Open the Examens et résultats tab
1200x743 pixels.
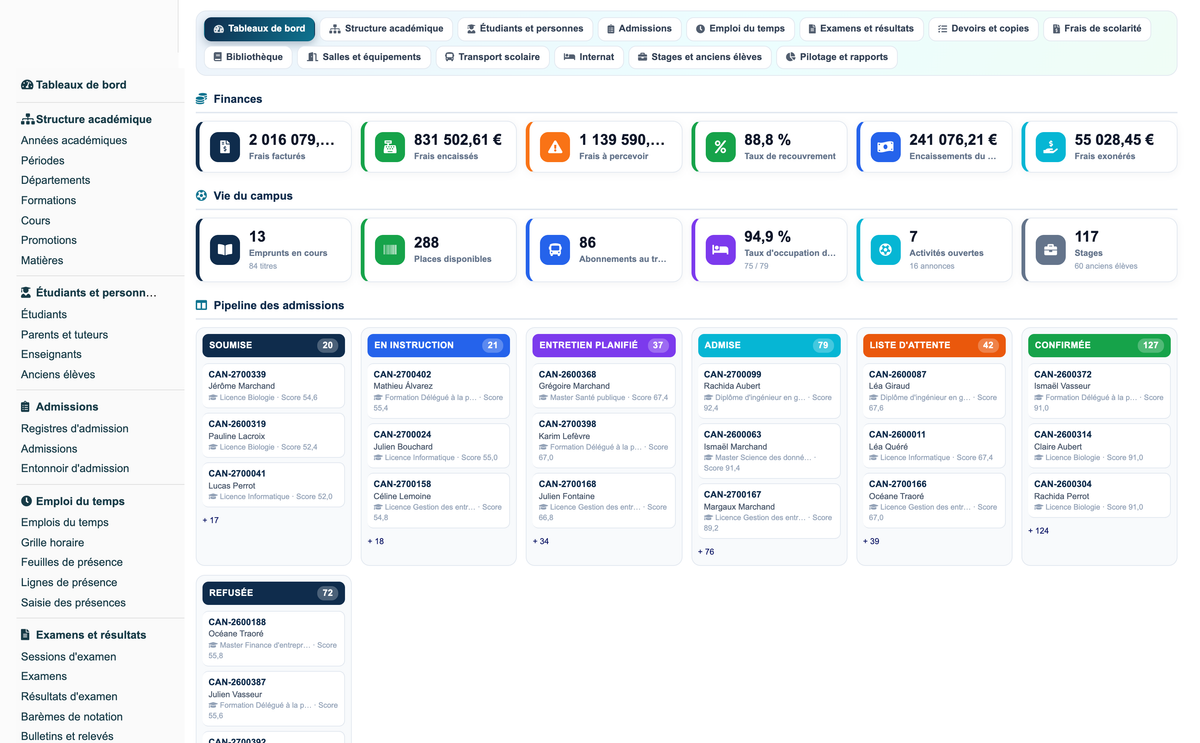[861, 29]
